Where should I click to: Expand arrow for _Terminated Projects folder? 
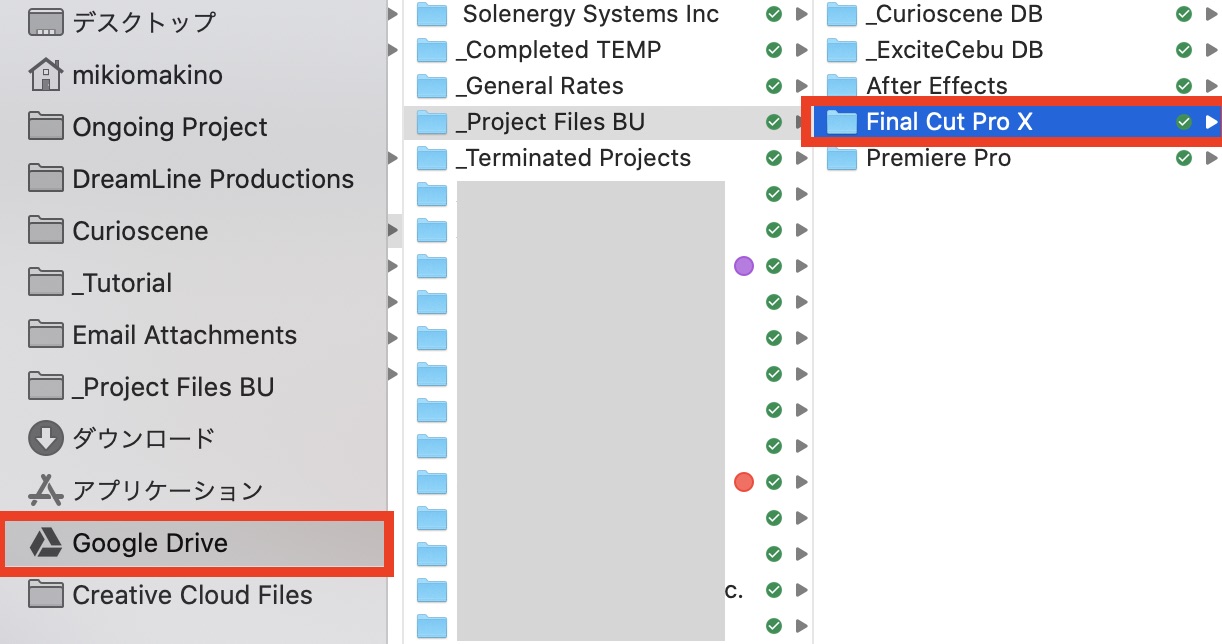pos(800,158)
